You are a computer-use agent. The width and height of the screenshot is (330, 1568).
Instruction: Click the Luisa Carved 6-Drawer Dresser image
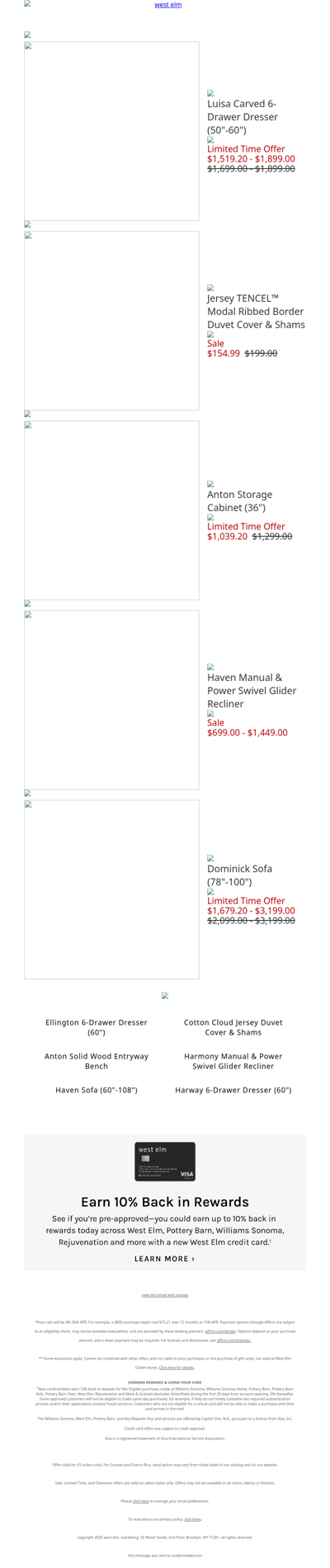(111, 131)
